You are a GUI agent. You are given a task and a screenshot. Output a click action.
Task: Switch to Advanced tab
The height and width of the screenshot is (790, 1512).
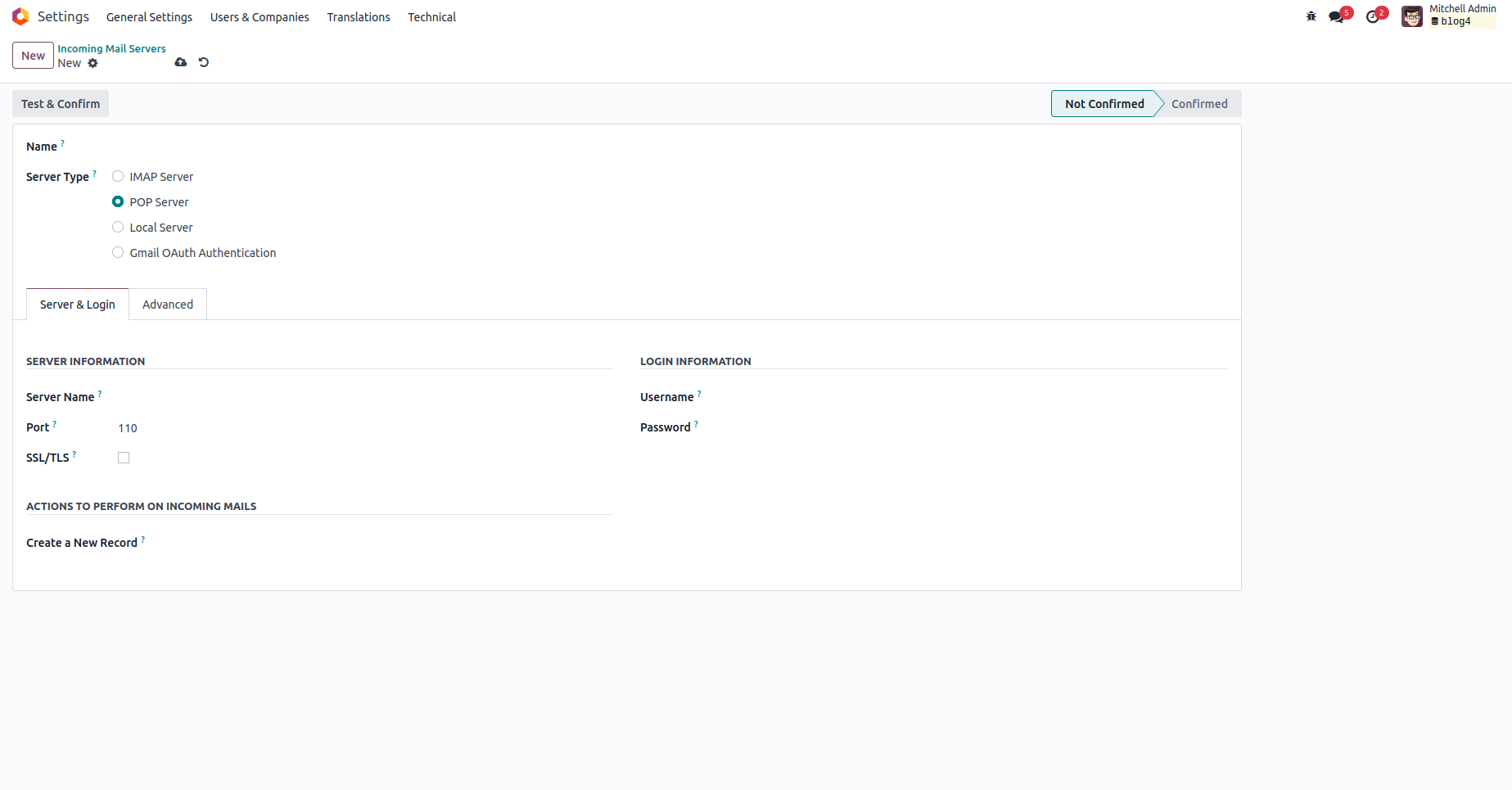click(x=168, y=305)
